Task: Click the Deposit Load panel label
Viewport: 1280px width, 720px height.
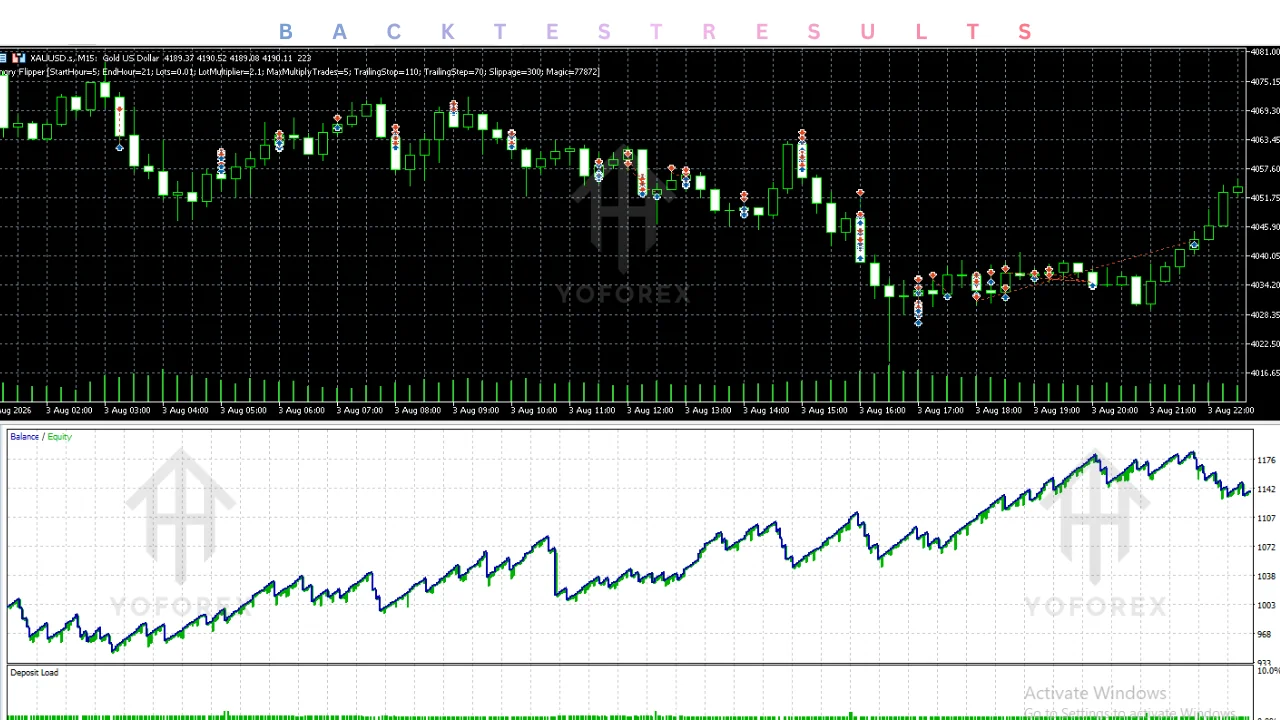Action: tap(34, 673)
